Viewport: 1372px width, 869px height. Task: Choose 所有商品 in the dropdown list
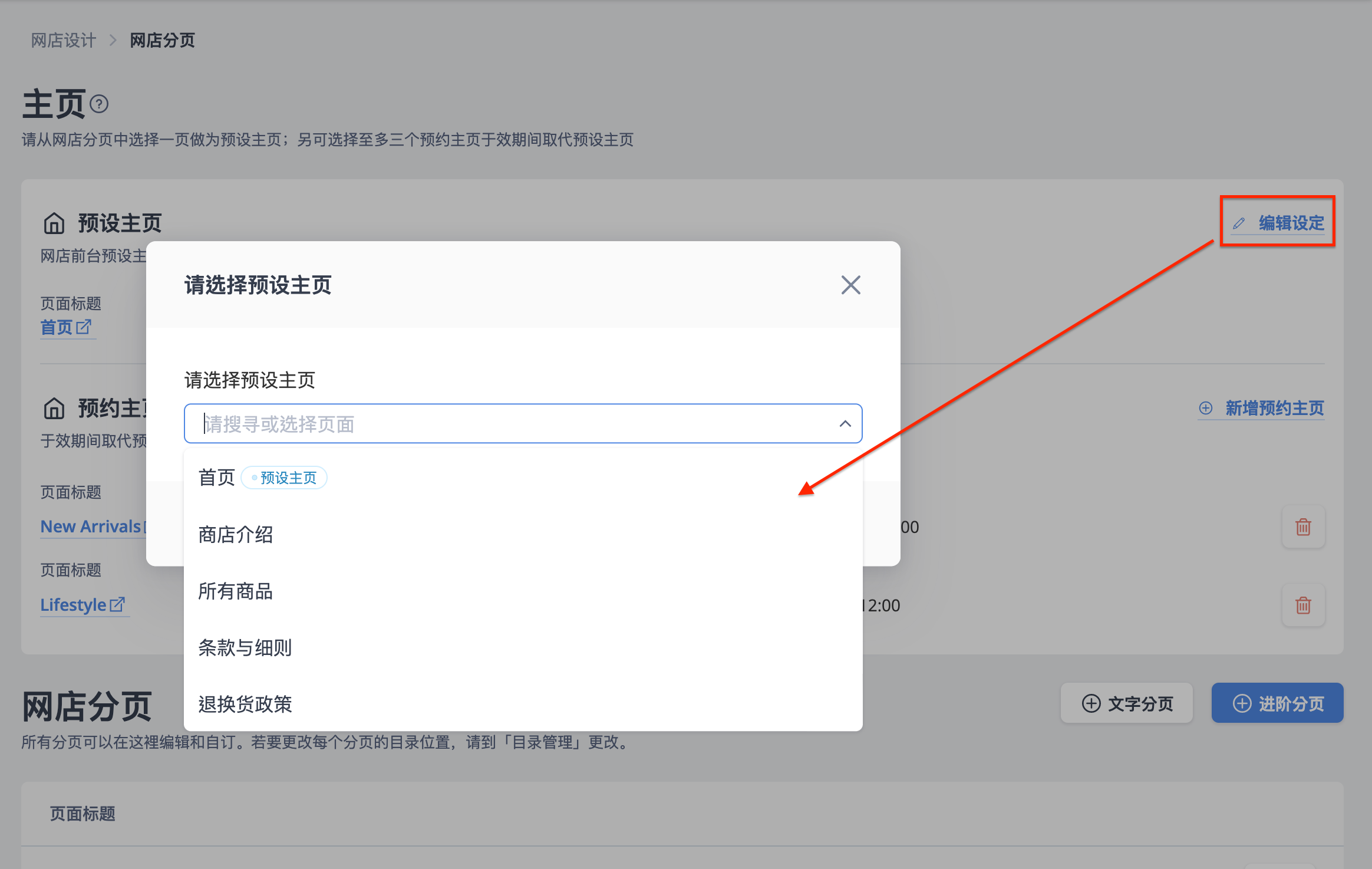523,591
